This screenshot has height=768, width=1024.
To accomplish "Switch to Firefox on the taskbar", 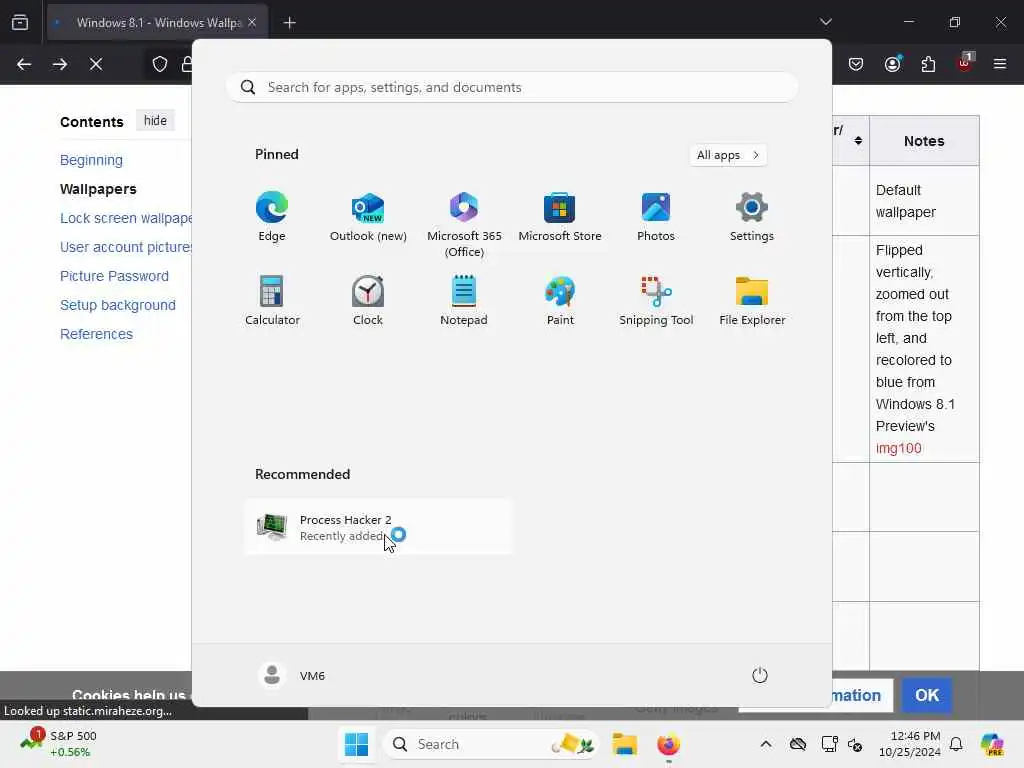I will click(x=668, y=744).
